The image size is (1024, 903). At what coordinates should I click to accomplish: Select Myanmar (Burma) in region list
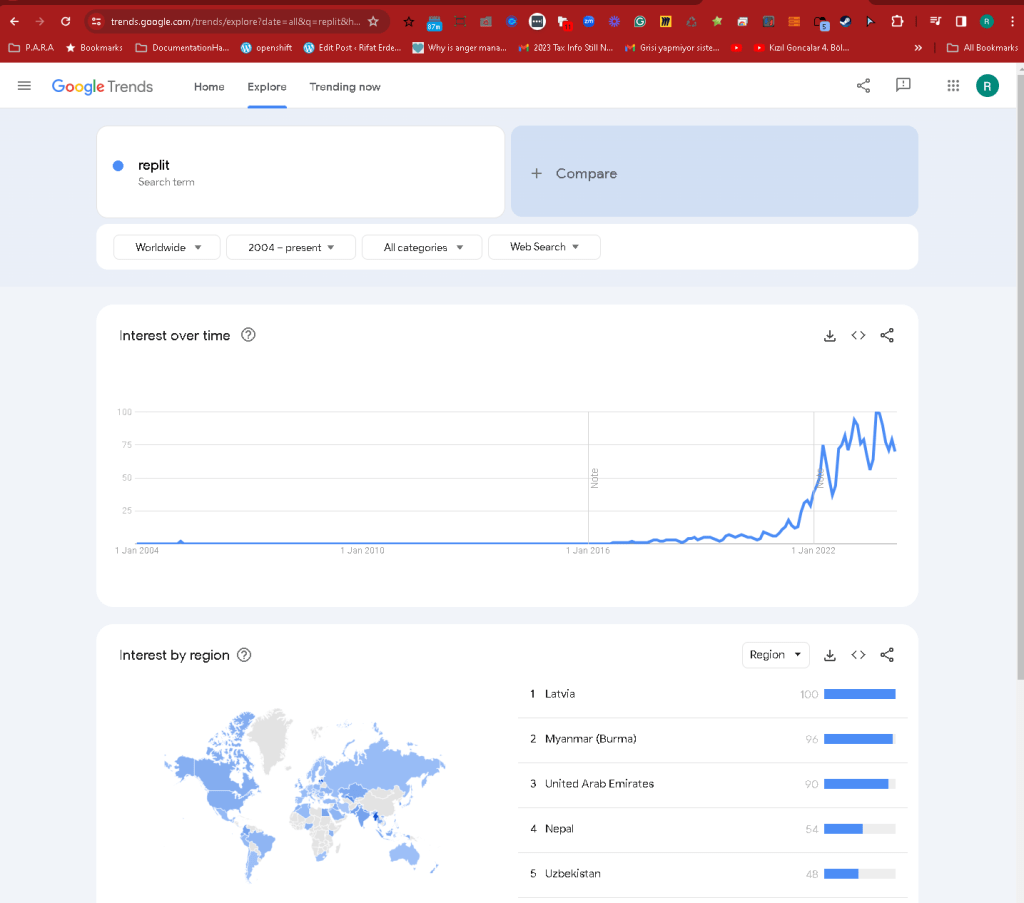coord(712,739)
